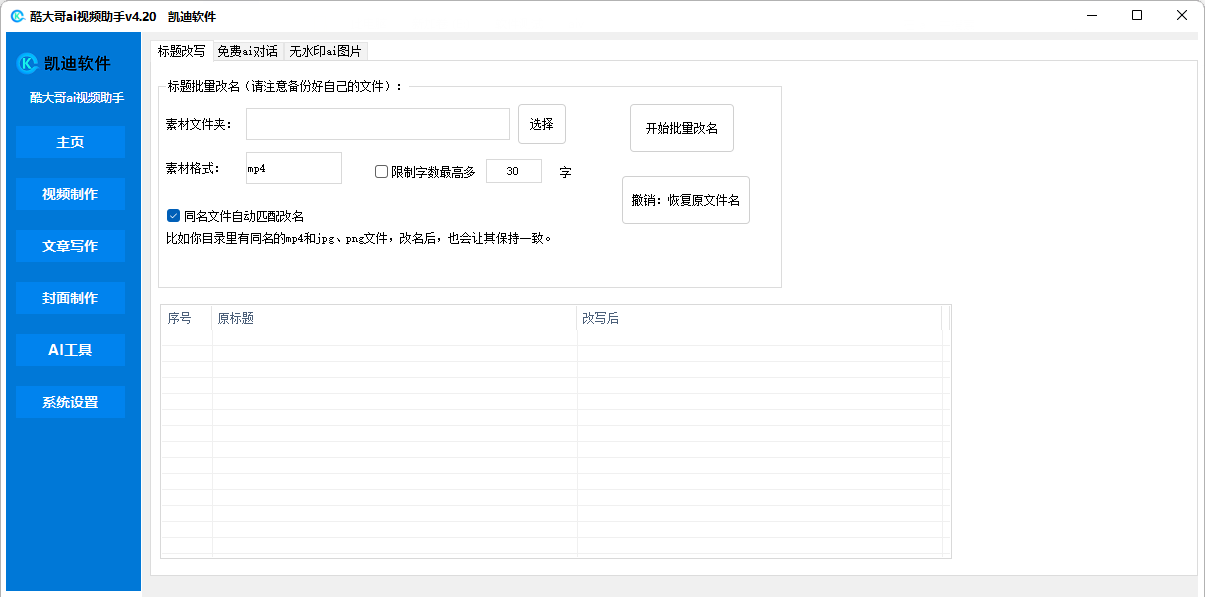1205x597 pixels.
Task: Select 封面制作 in the sidebar
Action: [x=70, y=298]
